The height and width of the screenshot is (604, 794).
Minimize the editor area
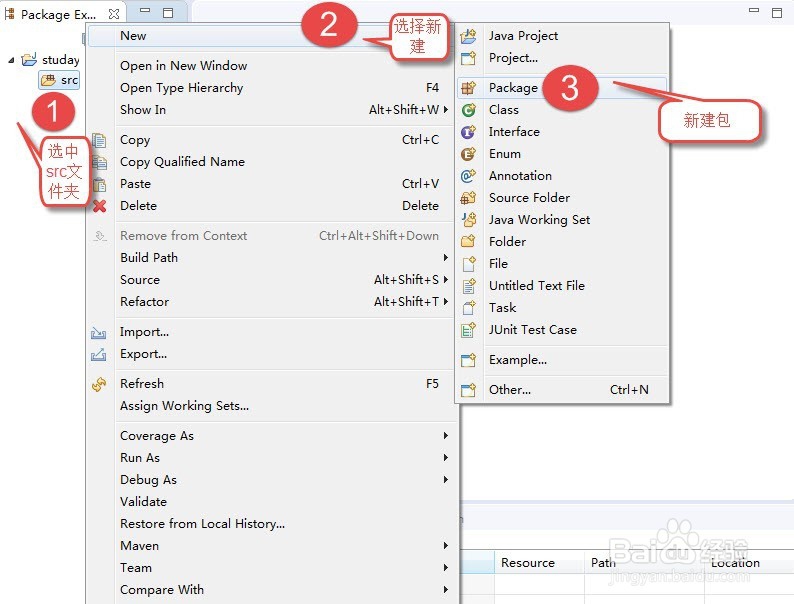coord(754,10)
